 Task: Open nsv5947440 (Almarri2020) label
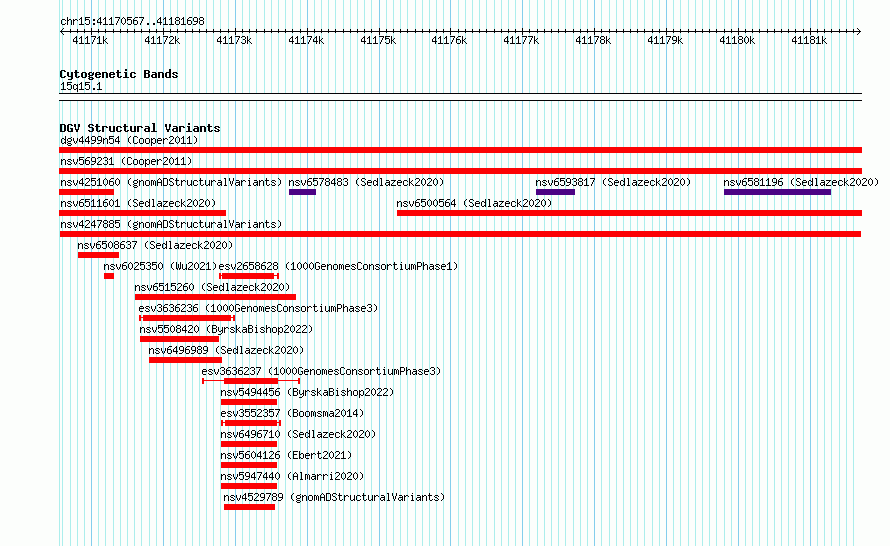(x=292, y=476)
